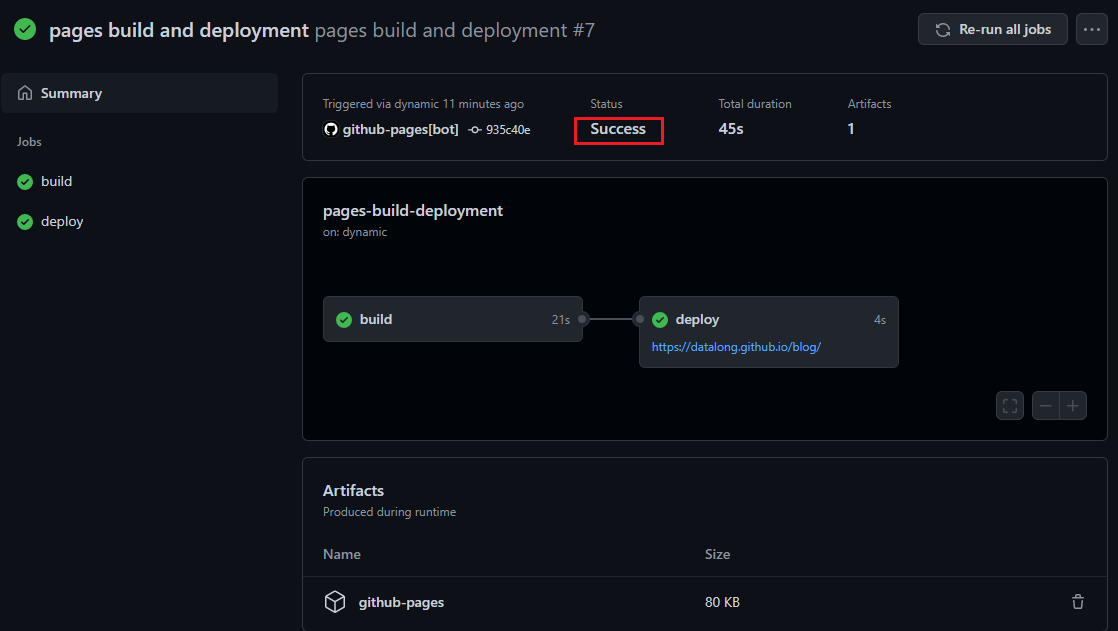Zoom in the workflow graph
This screenshot has width=1118, height=631.
click(x=1072, y=406)
